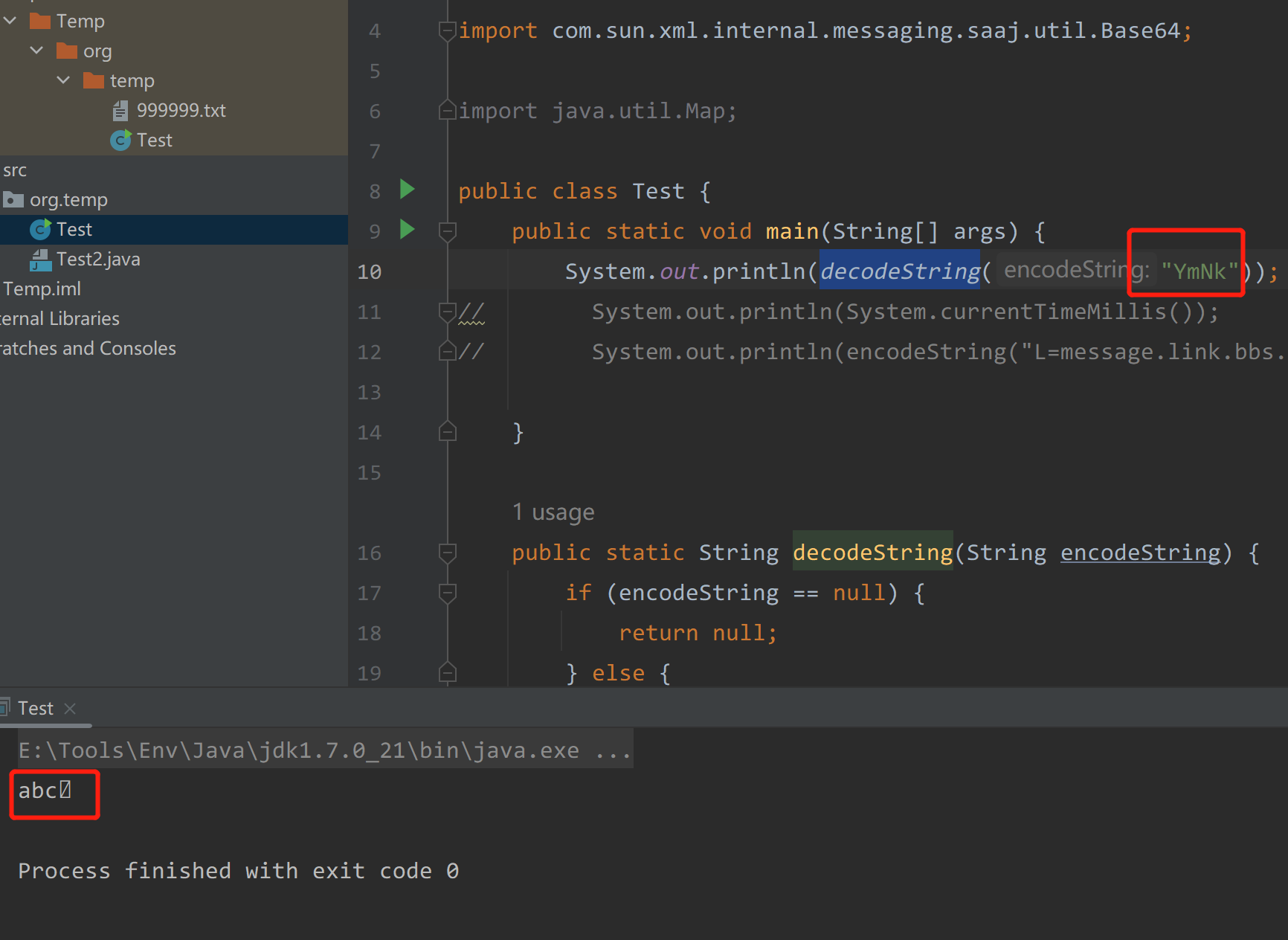The height and width of the screenshot is (940, 1288).
Task: Expand the folded java.exe command line
Action: (x=613, y=751)
